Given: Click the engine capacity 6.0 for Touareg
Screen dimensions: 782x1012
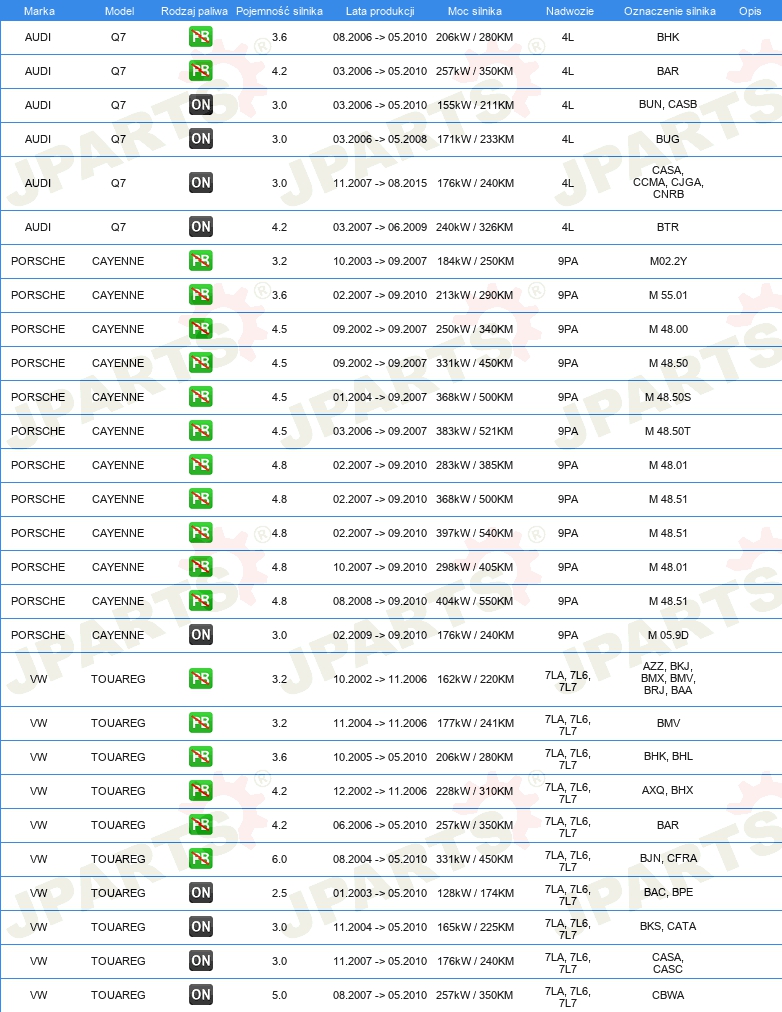Looking at the screenshot, I should 279,859.
